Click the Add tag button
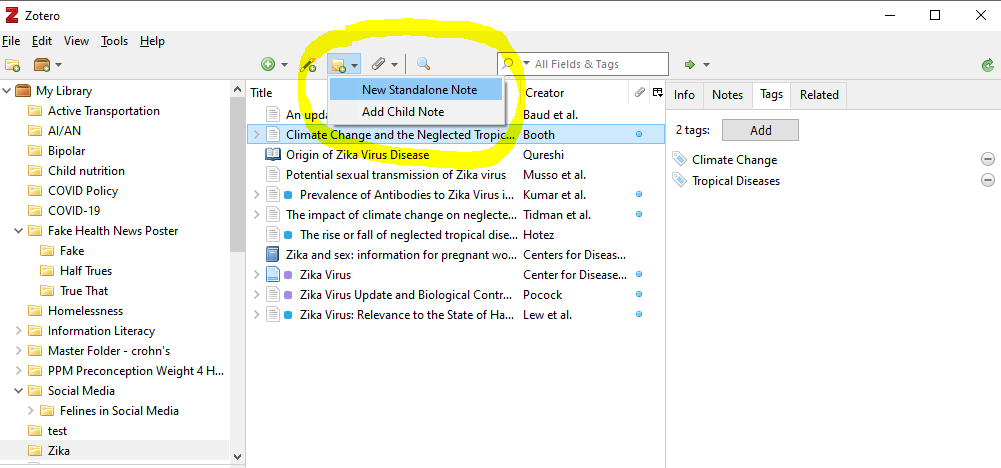Viewport: 1001px width, 468px height. pos(760,130)
